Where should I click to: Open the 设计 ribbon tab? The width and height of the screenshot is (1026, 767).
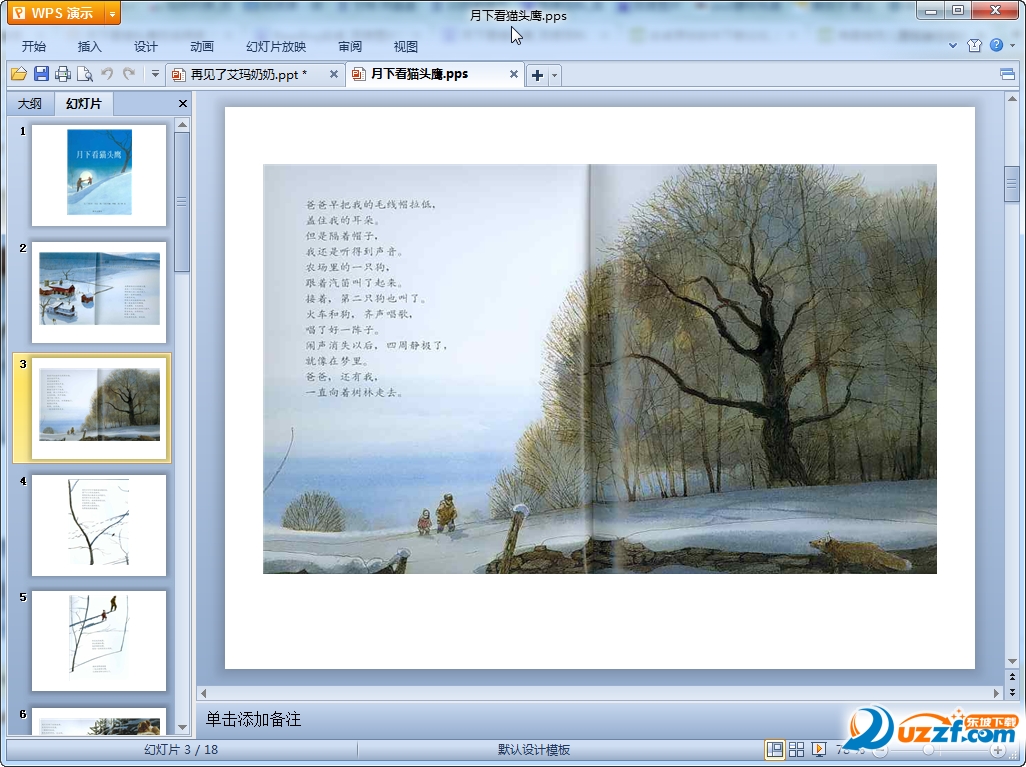[146, 46]
